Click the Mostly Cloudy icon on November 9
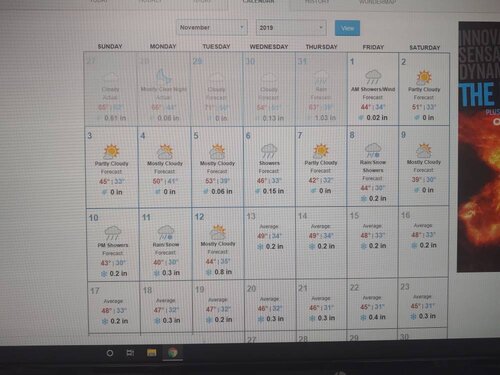Screen dimensions: 500x375 pos(424,150)
